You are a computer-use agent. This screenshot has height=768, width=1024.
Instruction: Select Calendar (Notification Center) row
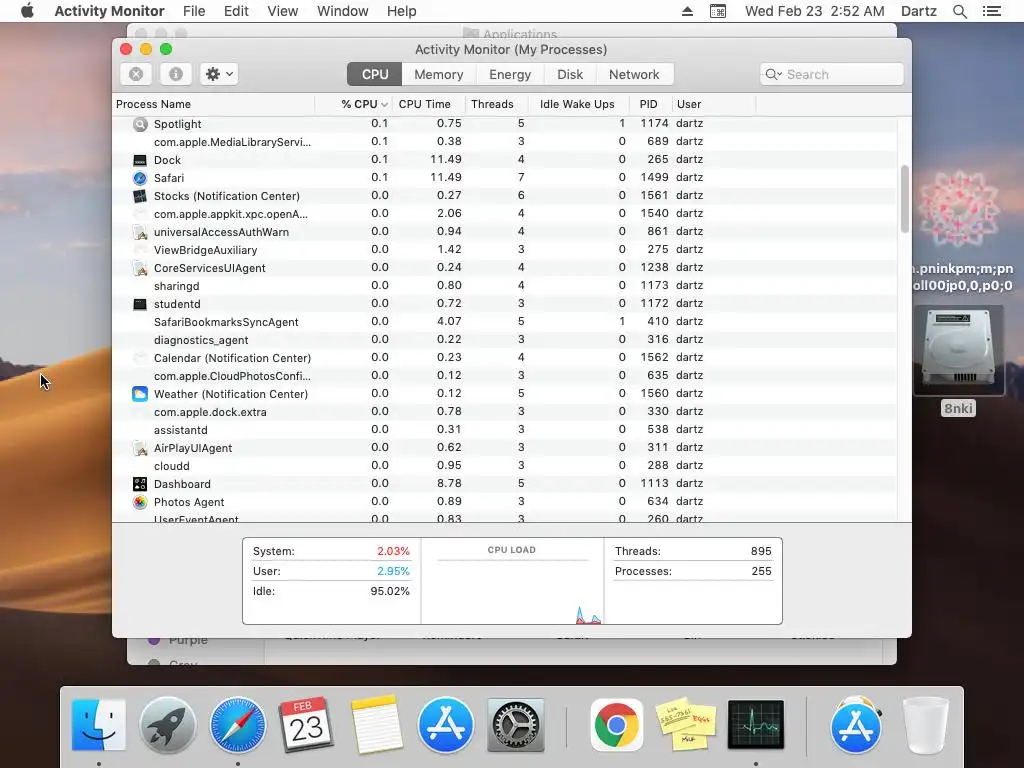coord(504,358)
